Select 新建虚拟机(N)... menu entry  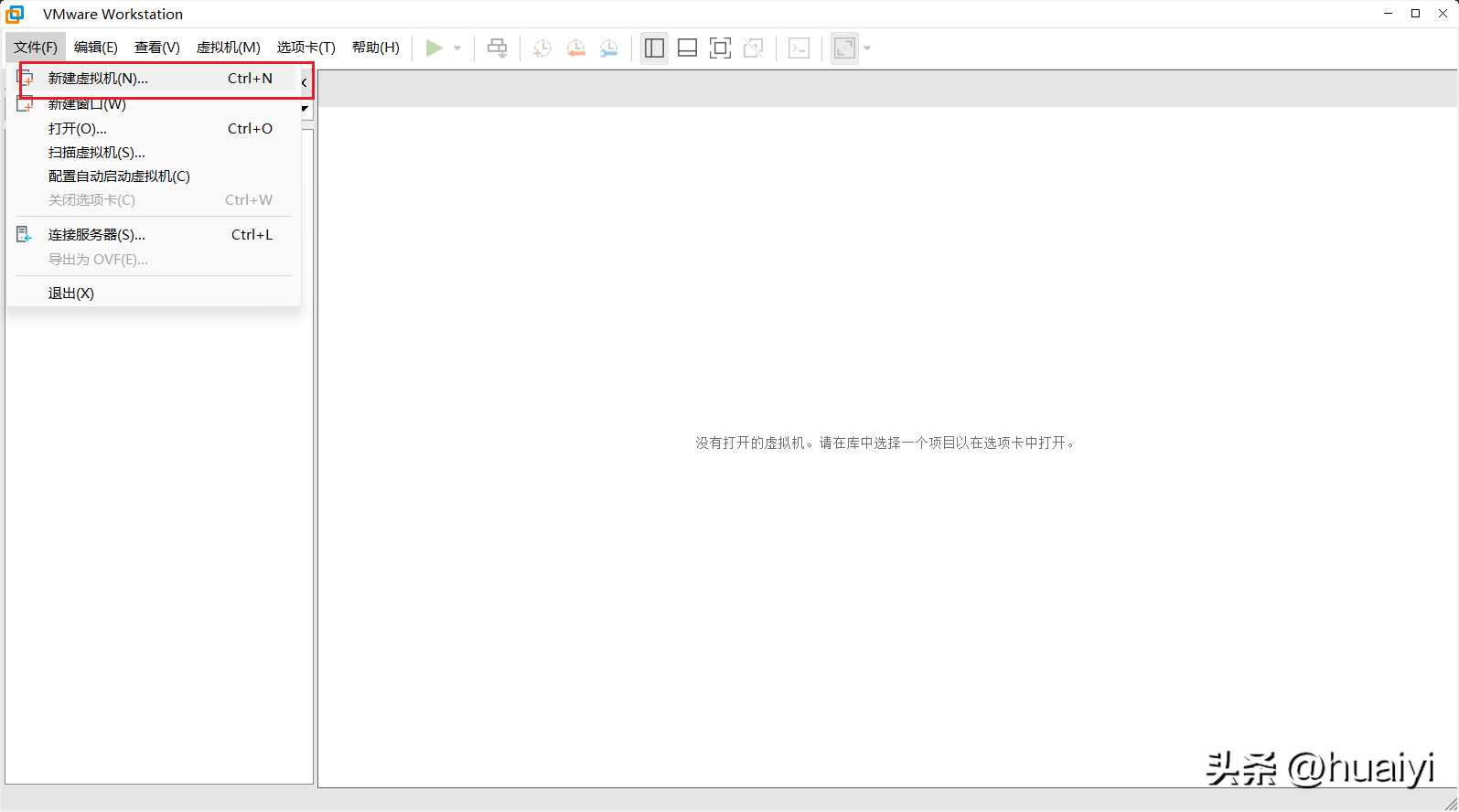(x=154, y=79)
